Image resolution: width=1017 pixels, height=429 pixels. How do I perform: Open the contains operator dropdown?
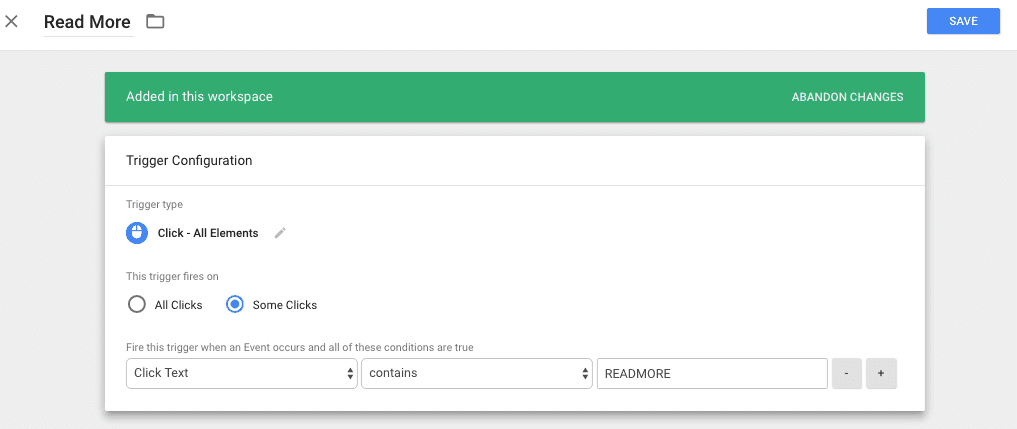pos(476,373)
